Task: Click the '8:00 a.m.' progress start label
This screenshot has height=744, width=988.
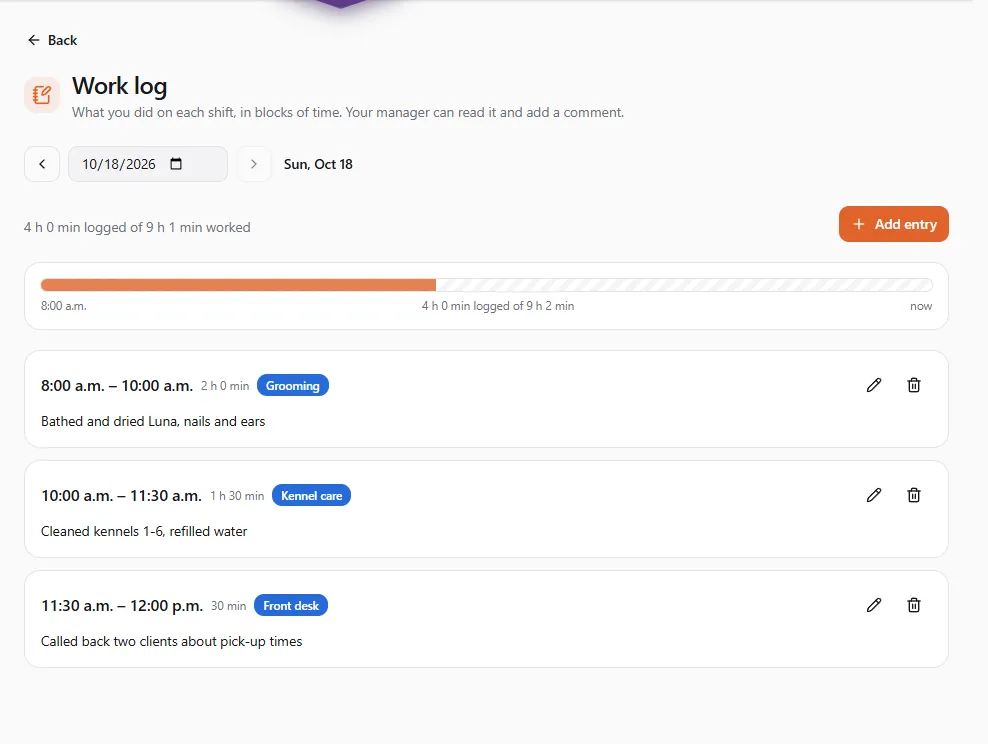Action: pyautogui.click(x=64, y=306)
